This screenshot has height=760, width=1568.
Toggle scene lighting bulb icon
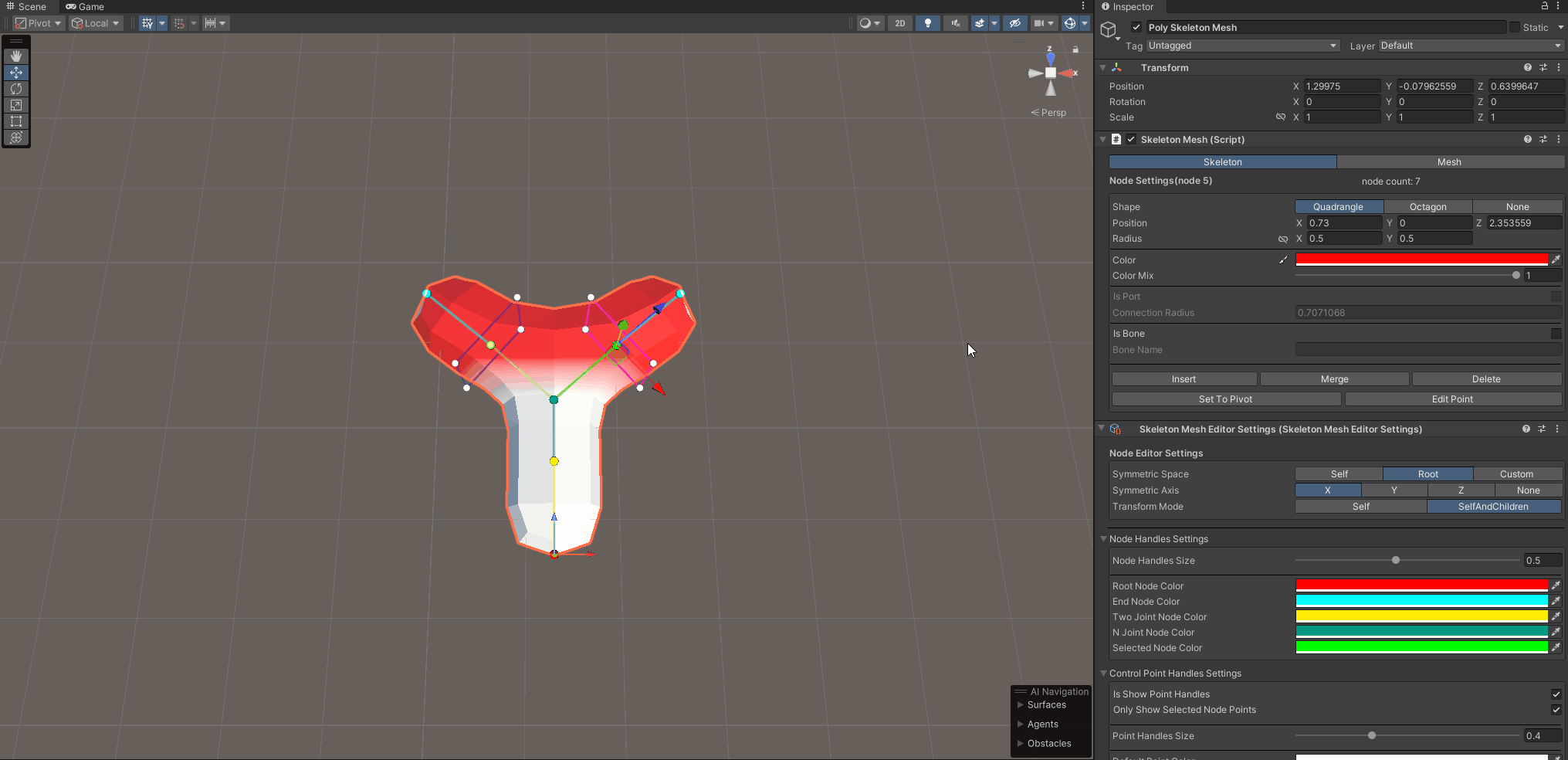(927, 23)
